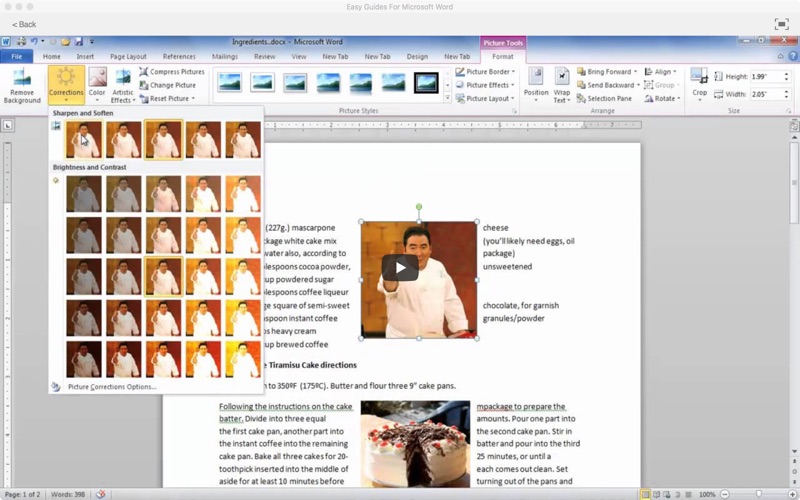Select the Format tab under Picture Tools

point(503,57)
